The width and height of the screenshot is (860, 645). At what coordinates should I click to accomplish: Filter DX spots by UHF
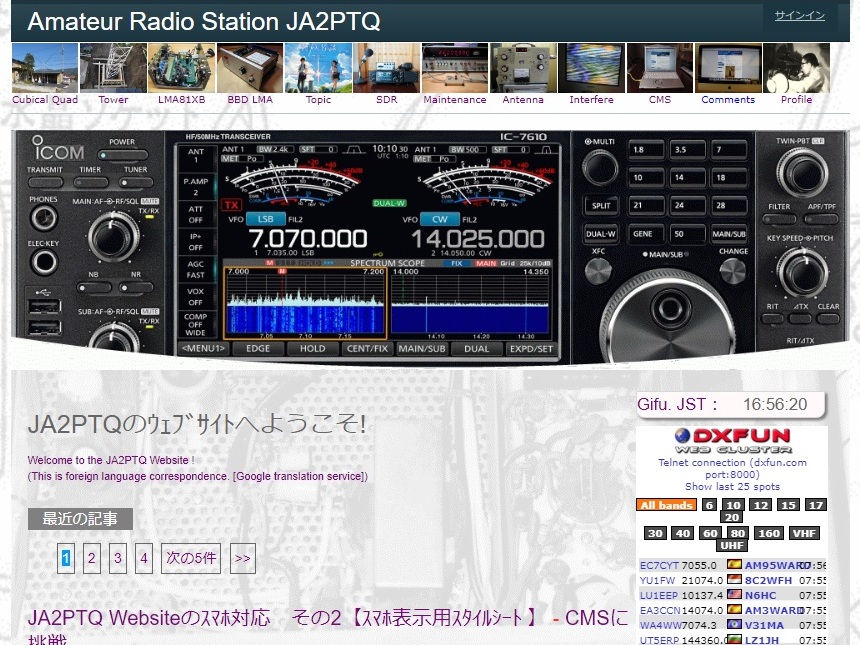click(x=732, y=546)
